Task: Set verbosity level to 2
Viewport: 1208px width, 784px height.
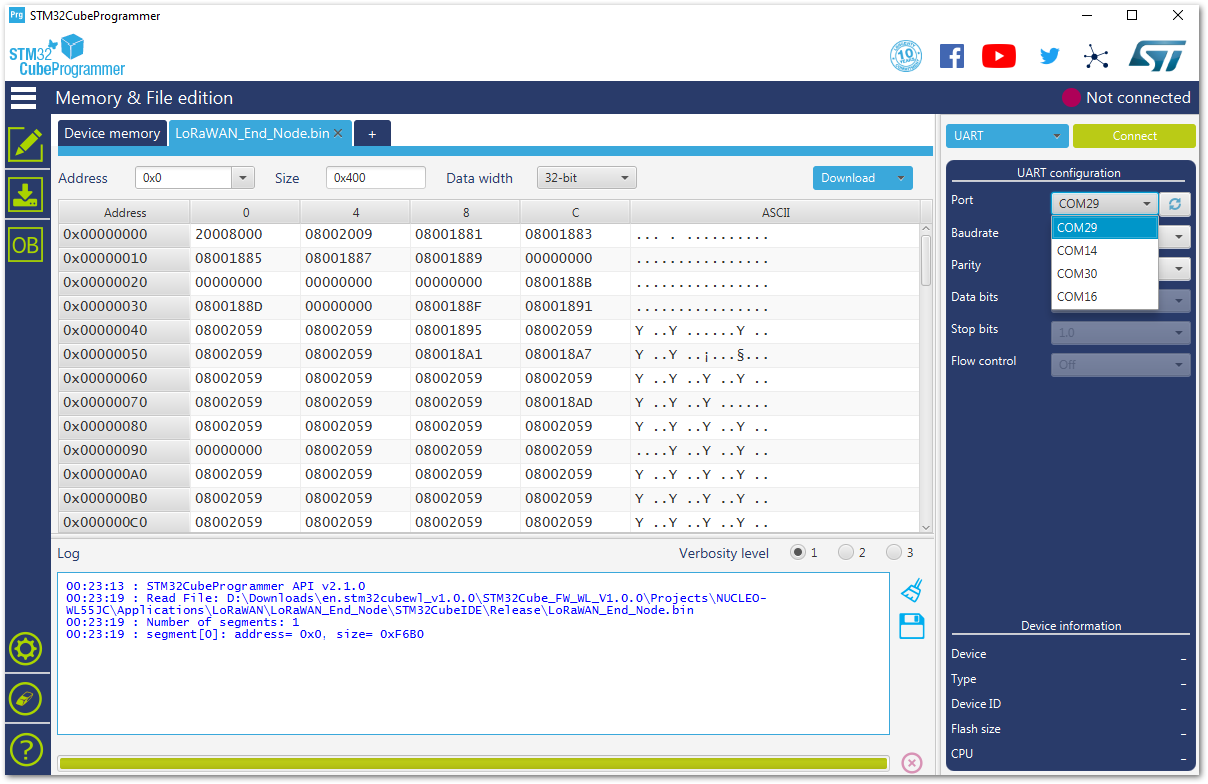Action: [846, 552]
